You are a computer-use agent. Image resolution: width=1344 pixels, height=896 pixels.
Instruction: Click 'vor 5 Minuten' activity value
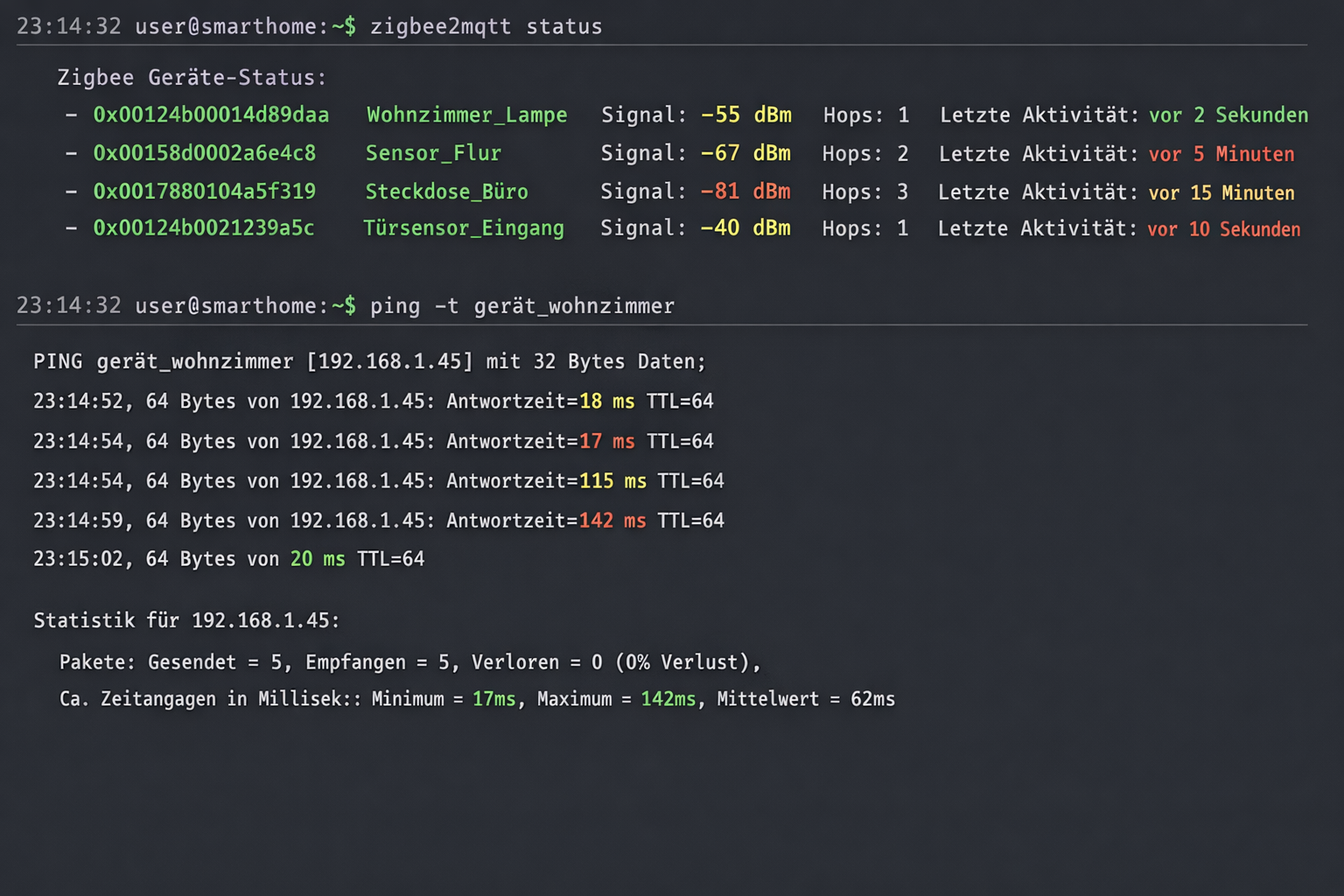click(1221, 154)
